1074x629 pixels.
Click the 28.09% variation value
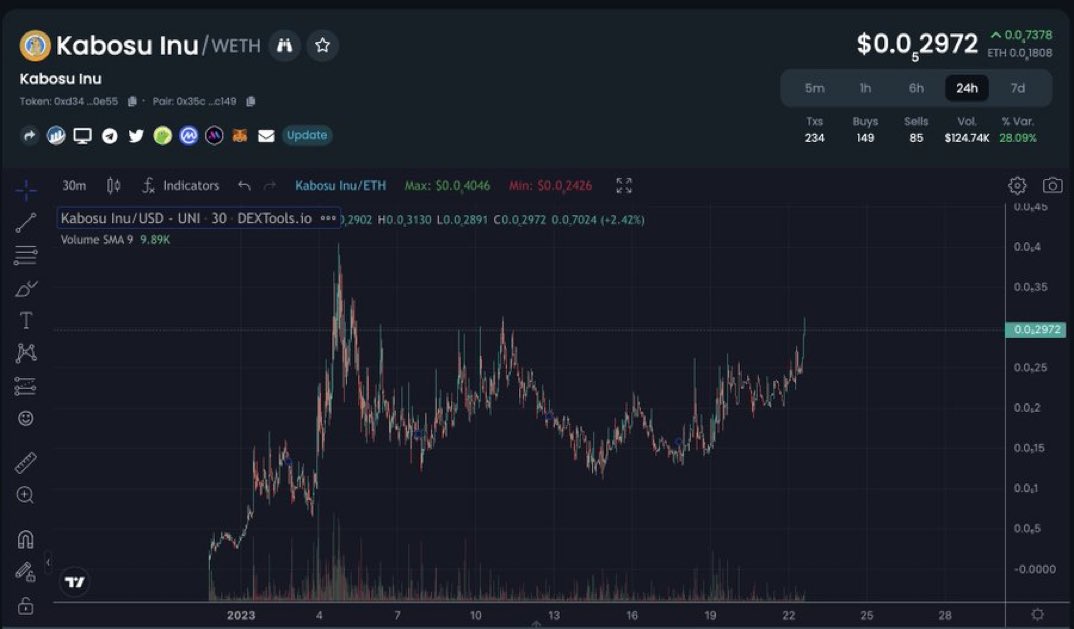point(1018,138)
